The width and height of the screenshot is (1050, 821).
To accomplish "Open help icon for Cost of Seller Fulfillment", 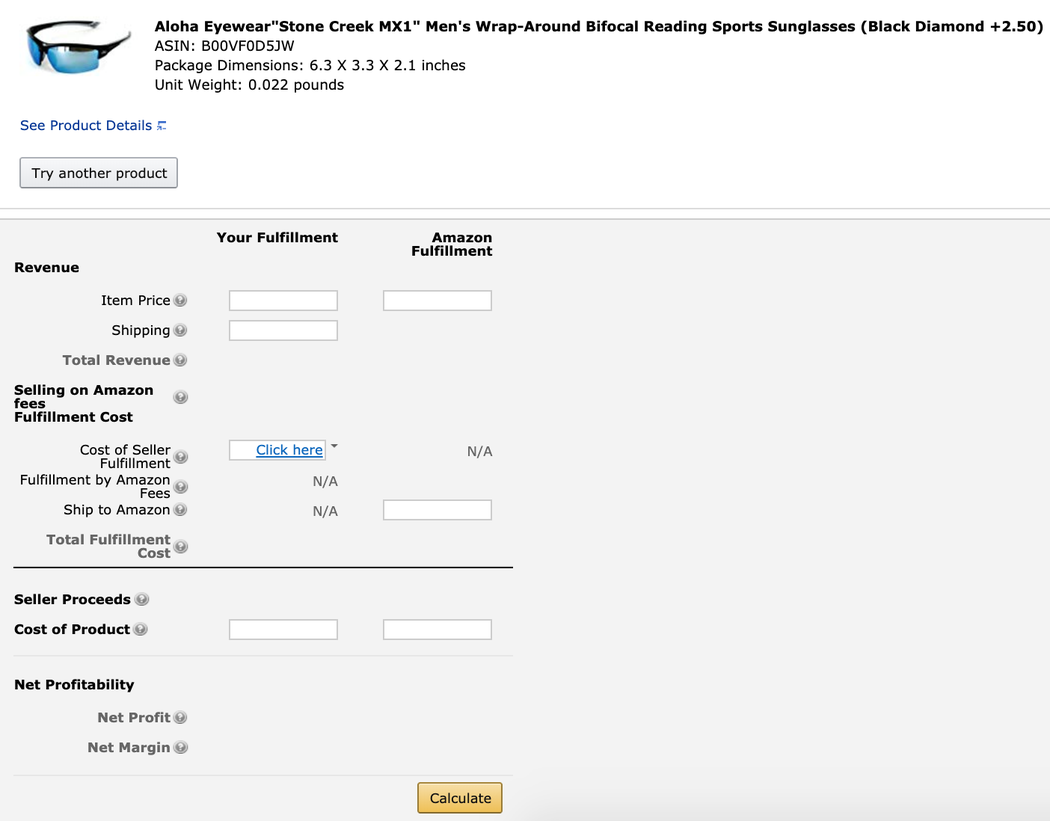I will click(181, 457).
